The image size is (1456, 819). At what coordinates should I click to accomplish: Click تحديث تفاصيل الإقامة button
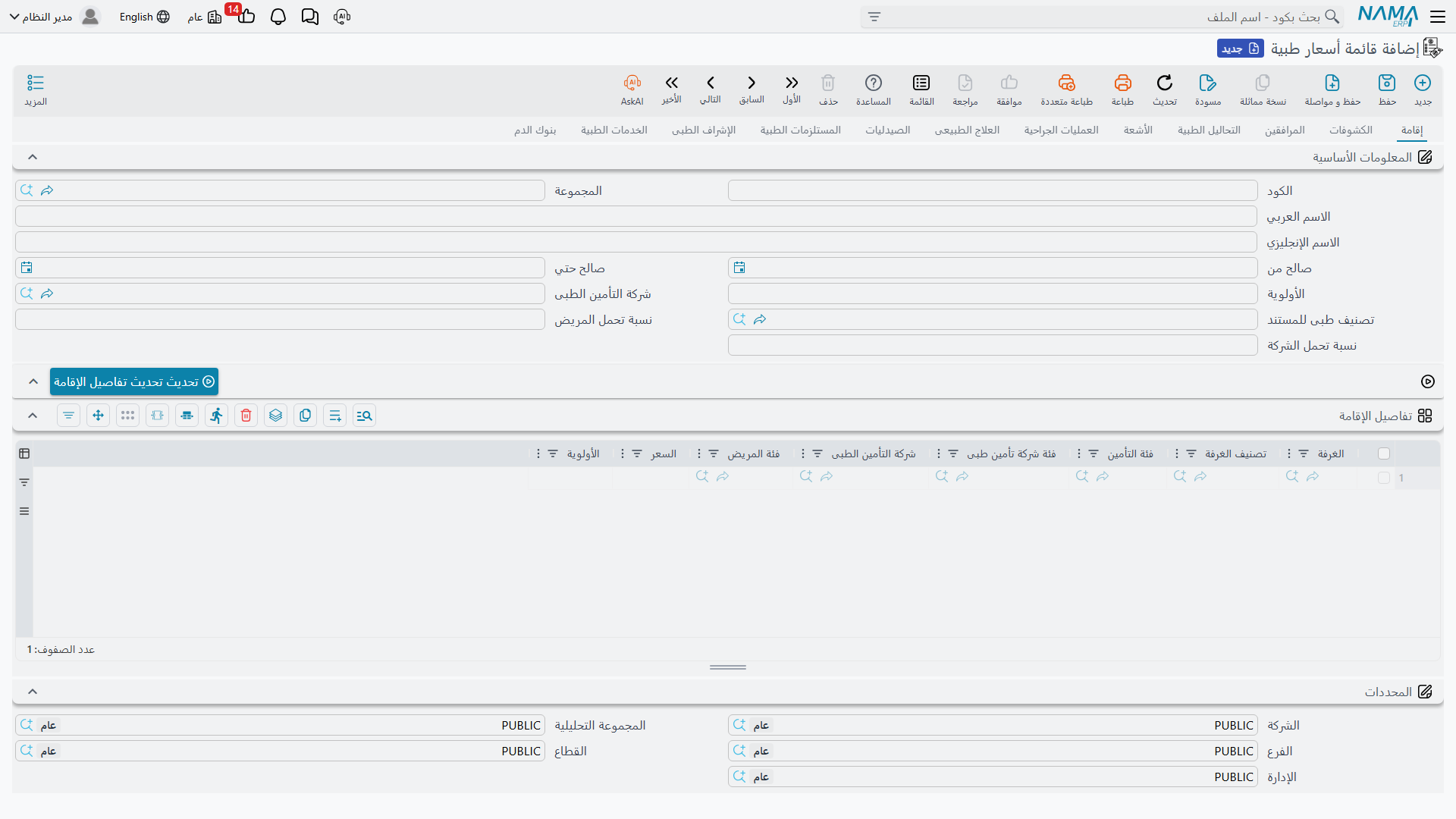pyautogui.click(x=134, y=381)
